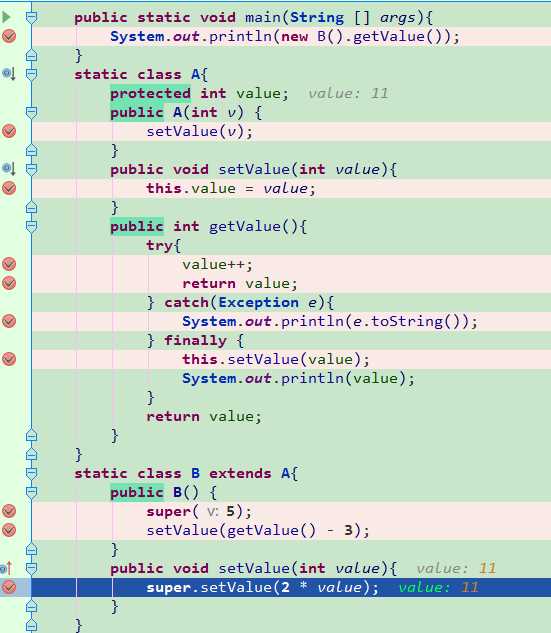This screenshot has height=633, width=551.
Task: Click 'extends' keyword in class B declaration
Action: [x=240, y=473]
